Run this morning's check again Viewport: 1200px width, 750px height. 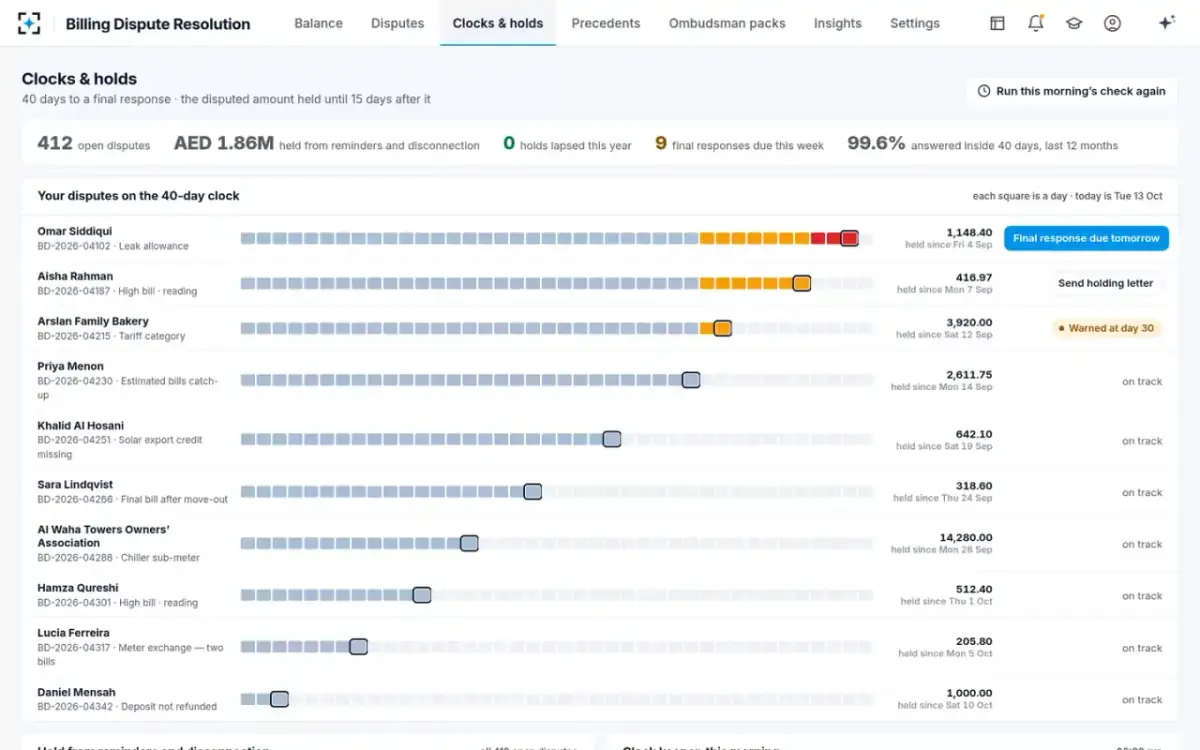(x=1071, y=91)
